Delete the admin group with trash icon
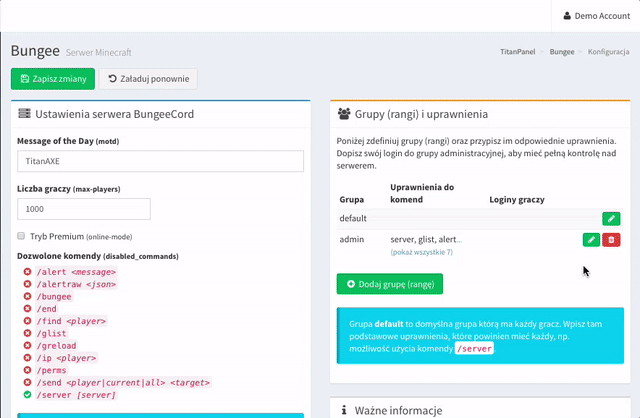Image resolution: width=640 pixels, height=418 pixels. [611, 240]
